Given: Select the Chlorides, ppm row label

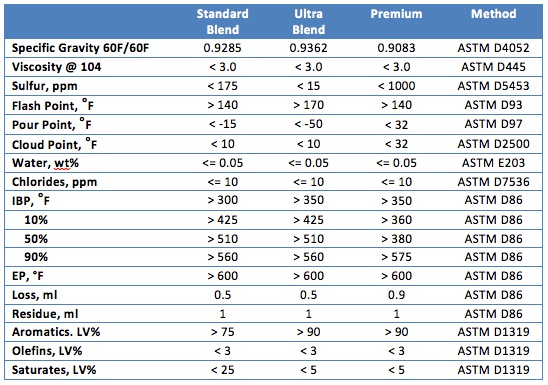Looking at the screenshot, I should click(x=55, y=182).
